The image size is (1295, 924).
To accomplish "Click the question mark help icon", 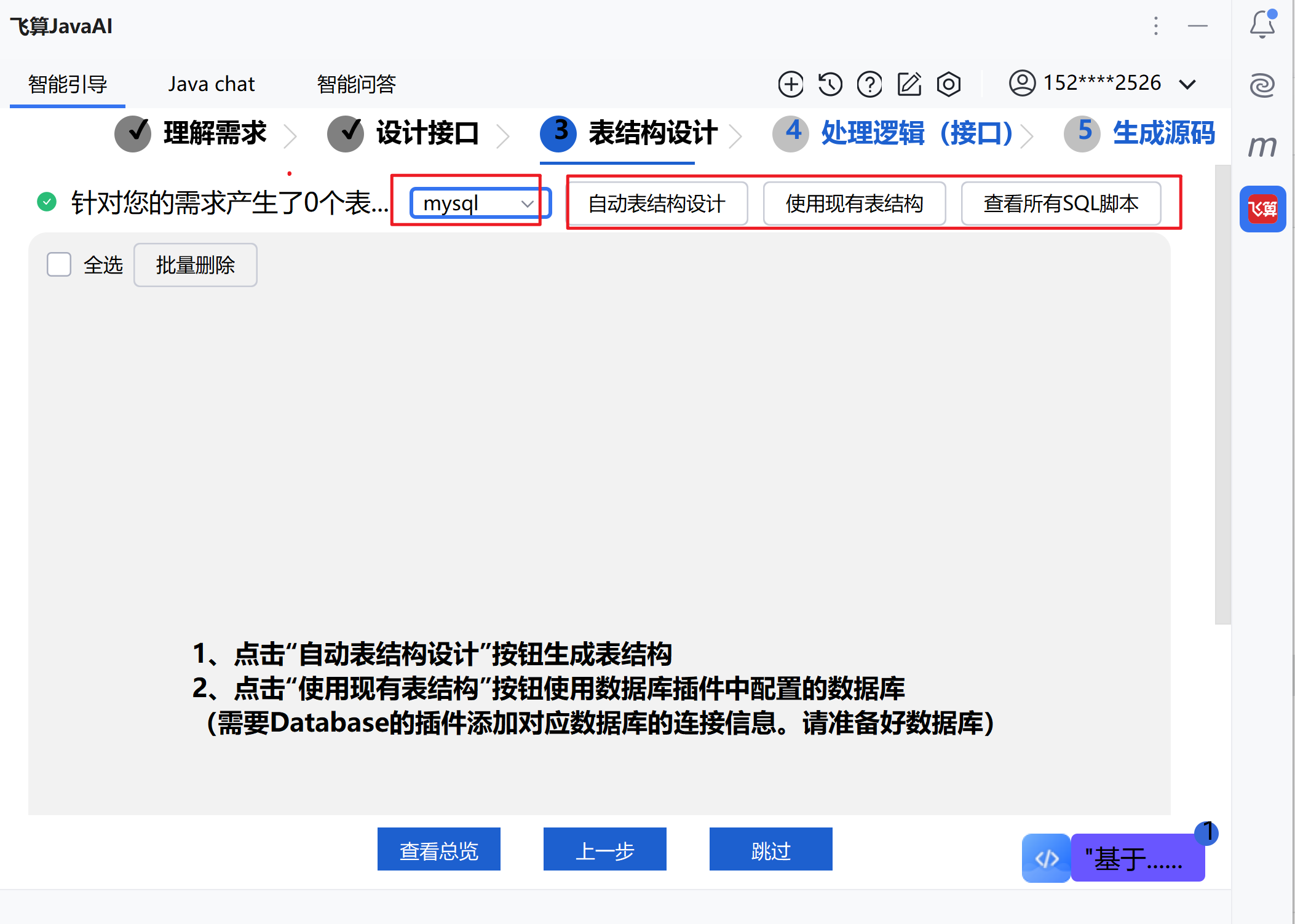I will [869, 84].
